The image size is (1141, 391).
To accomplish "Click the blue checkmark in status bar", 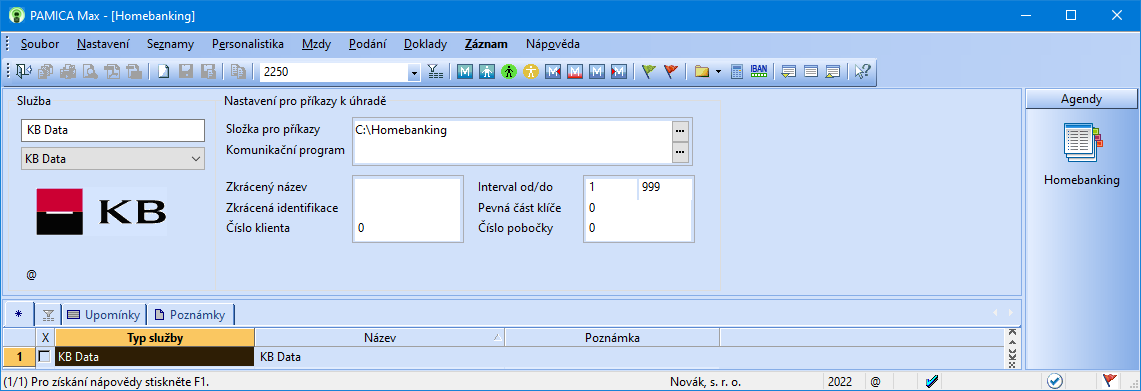I will pos(931,381).
